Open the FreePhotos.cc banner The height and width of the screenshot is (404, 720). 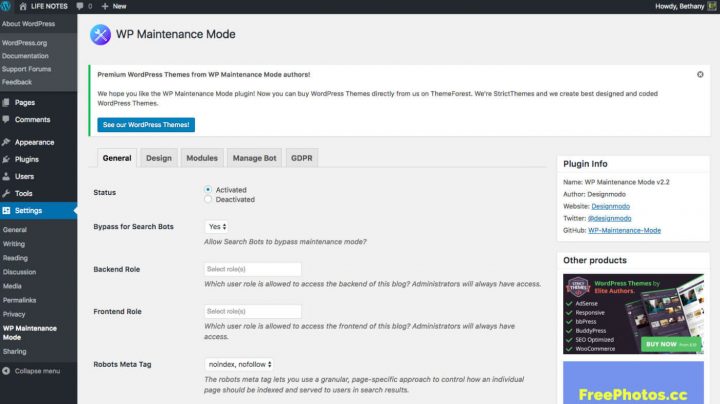633,383
